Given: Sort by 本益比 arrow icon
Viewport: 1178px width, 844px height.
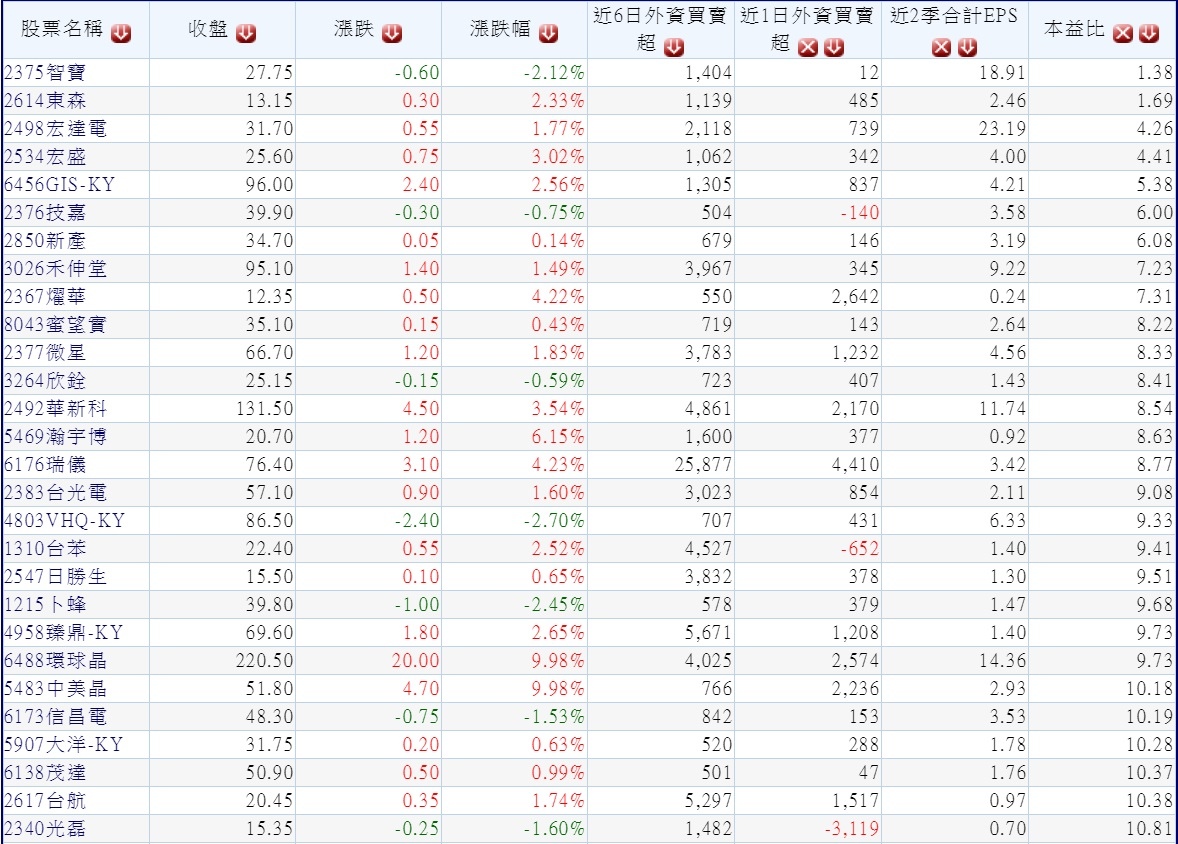Looking at the screenshot, I should (x=1149, y=33).
